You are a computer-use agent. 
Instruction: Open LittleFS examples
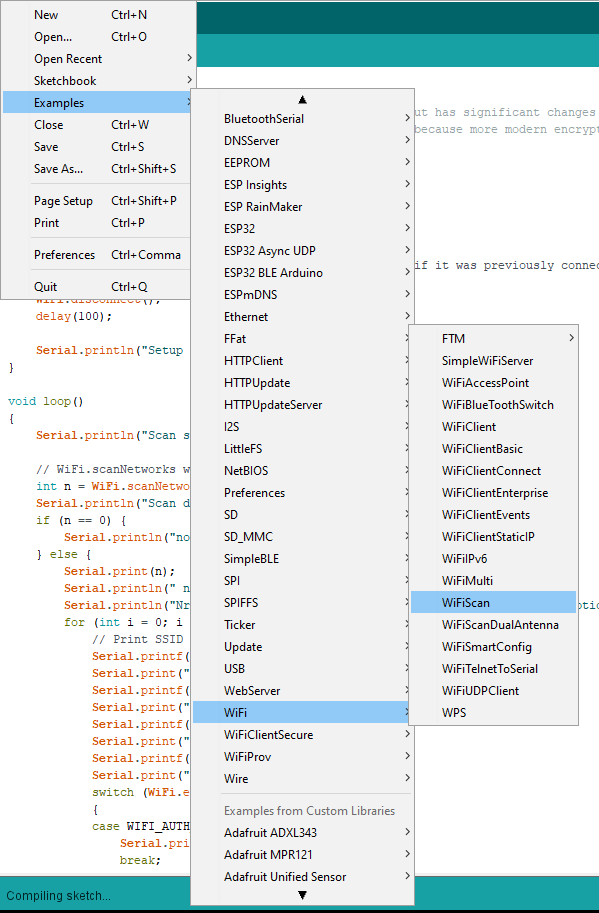click(x=302, y=449)
